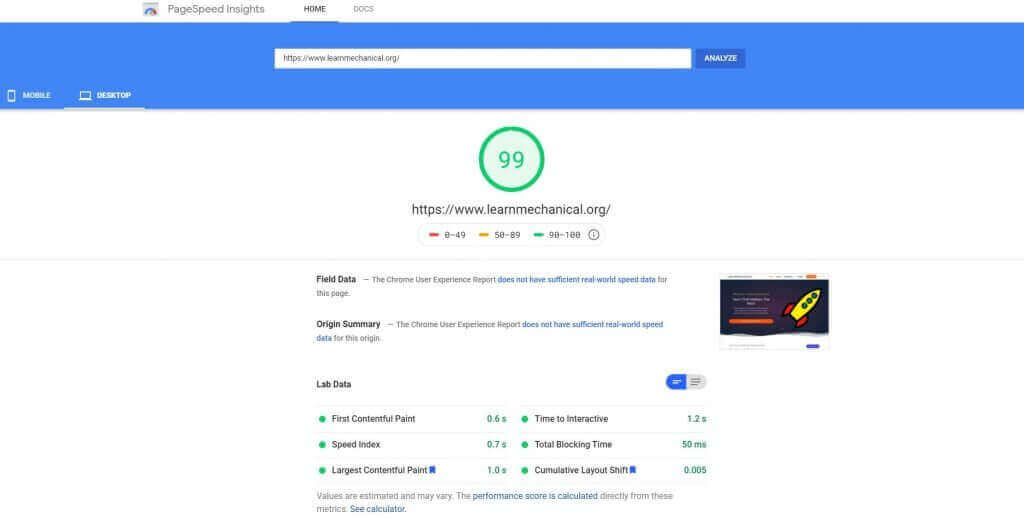The height and width of the screenshot is (523, 1024).
Task: Click the PageSpeed Insights title text
Action: click(216, 9)
